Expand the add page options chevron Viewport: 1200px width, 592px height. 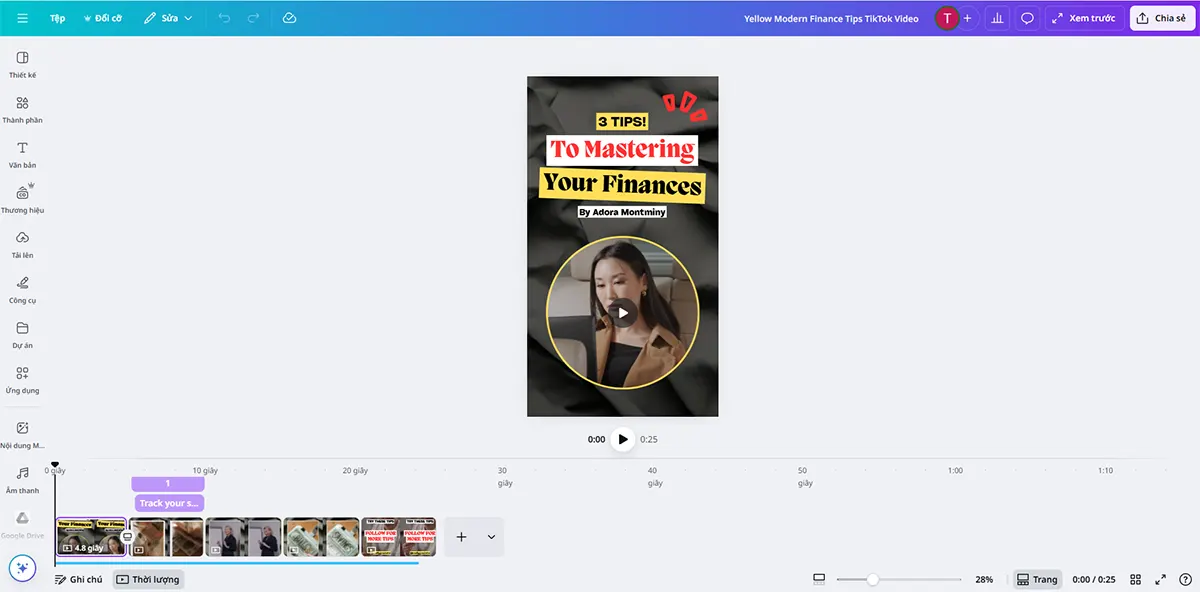491,537
